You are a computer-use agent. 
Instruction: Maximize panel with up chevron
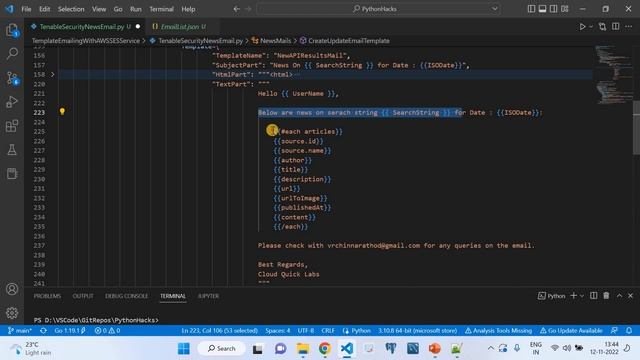pyautogui.click(x=619, y=296)
